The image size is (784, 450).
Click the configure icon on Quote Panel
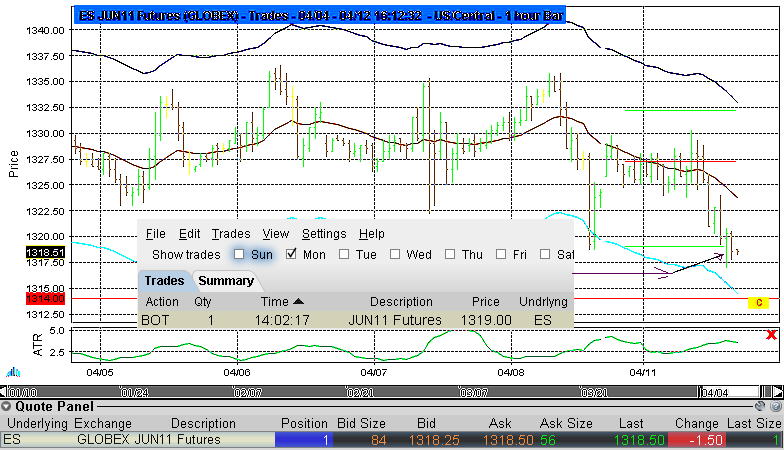click(x=760, y=406)
